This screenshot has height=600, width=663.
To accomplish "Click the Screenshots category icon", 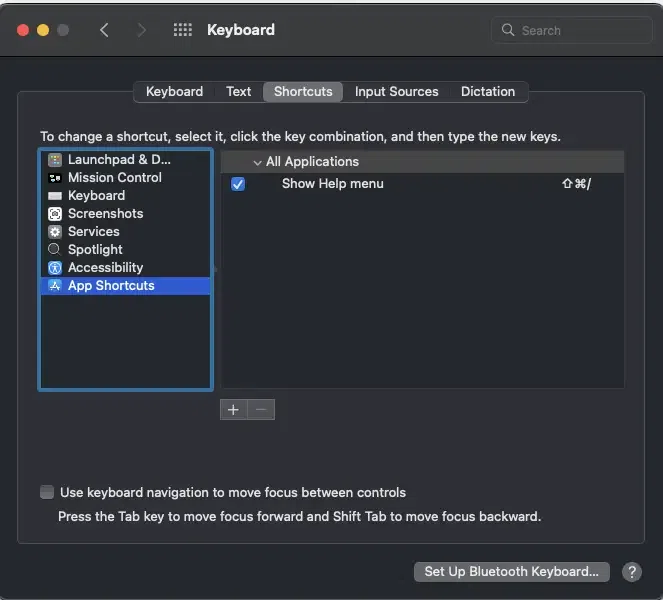I will [x=55, y=214].
